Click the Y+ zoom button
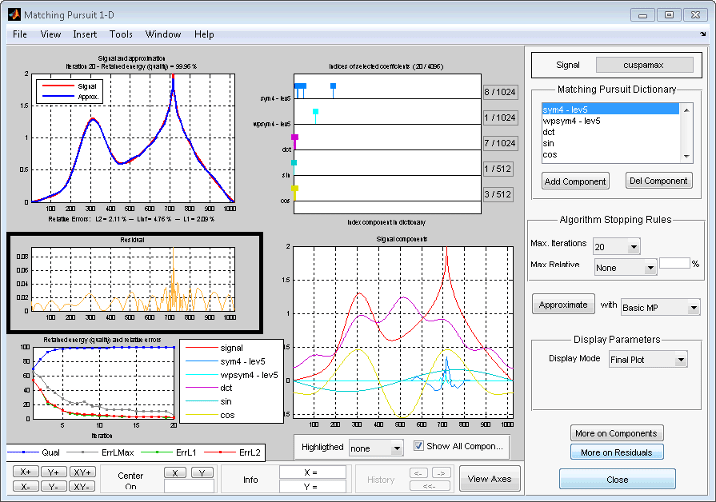 (x=52, y=471)
